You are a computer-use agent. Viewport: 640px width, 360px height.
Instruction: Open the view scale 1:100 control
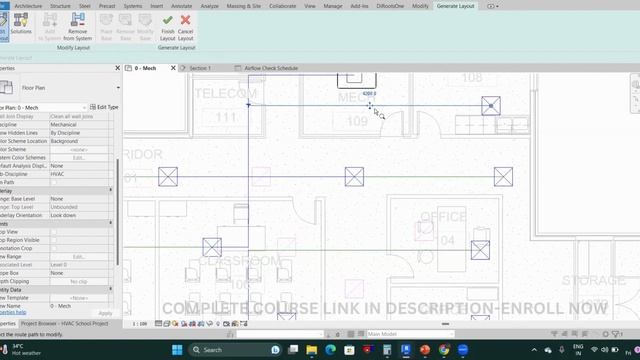click(x=140, y=324)
